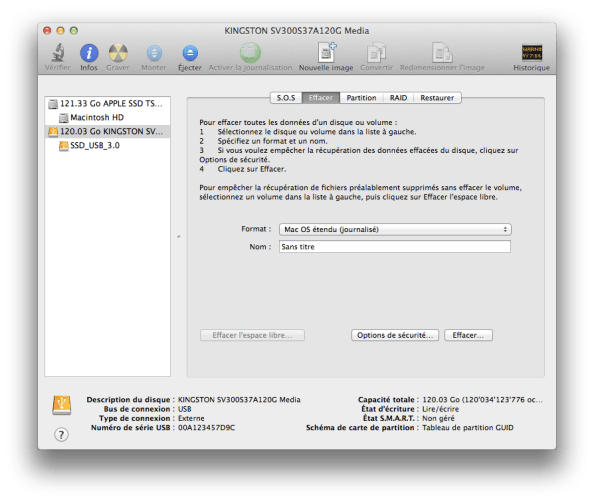Click the green zoom window button
Image resolution: width=594 pixels, height=502 pixels.
coord(74,31)
